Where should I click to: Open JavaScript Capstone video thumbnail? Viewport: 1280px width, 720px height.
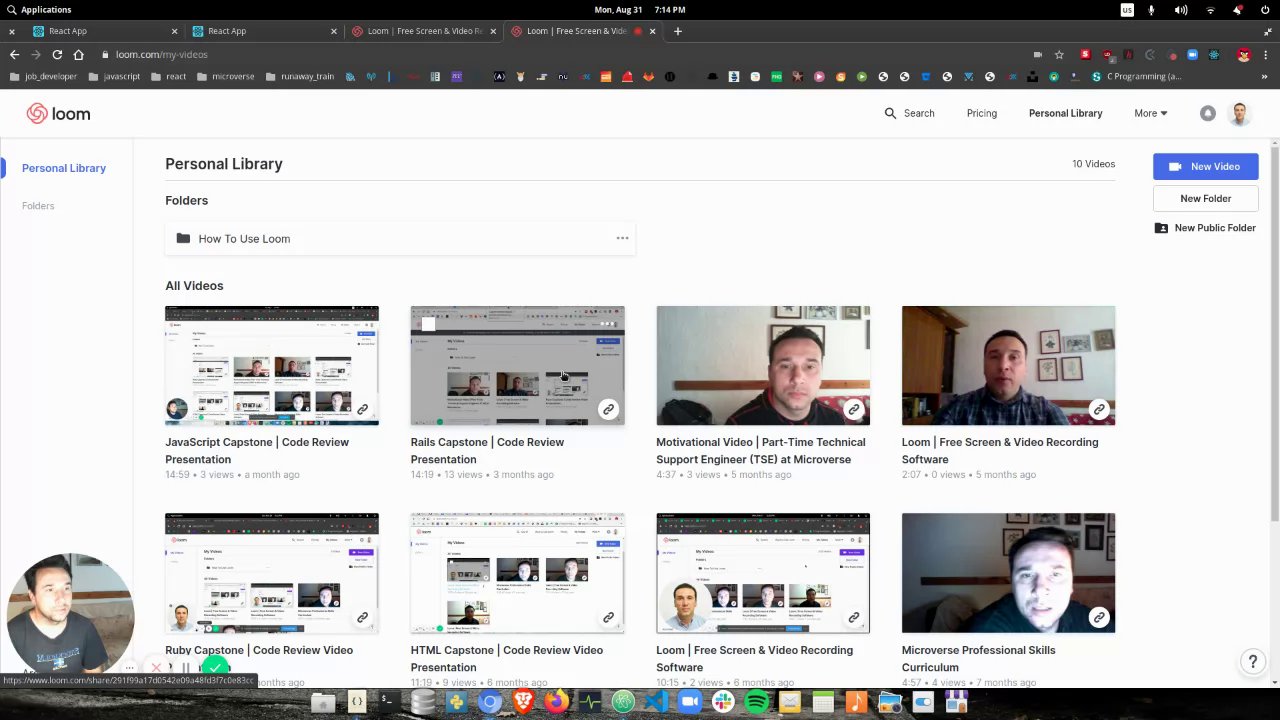pos(272,366)
